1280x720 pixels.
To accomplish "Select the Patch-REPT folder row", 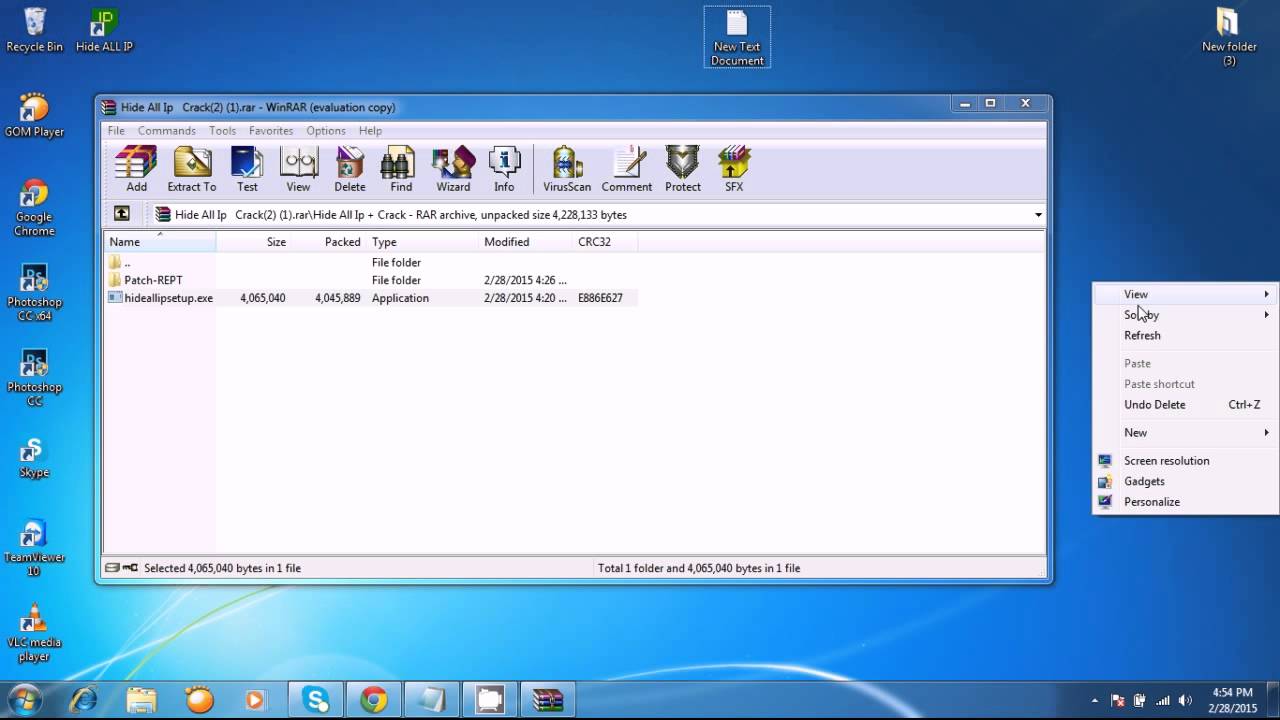I will pyautogui.click(x=371, y=280).
